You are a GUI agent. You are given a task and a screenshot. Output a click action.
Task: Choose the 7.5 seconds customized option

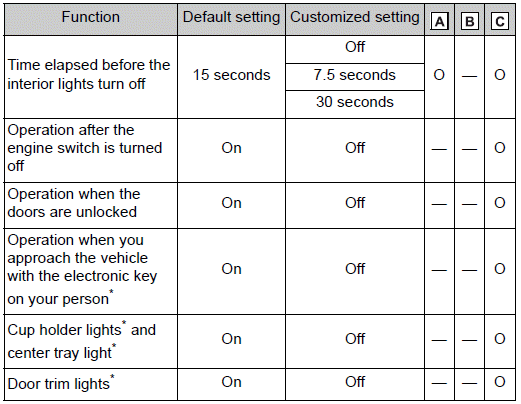click(355, 75)
